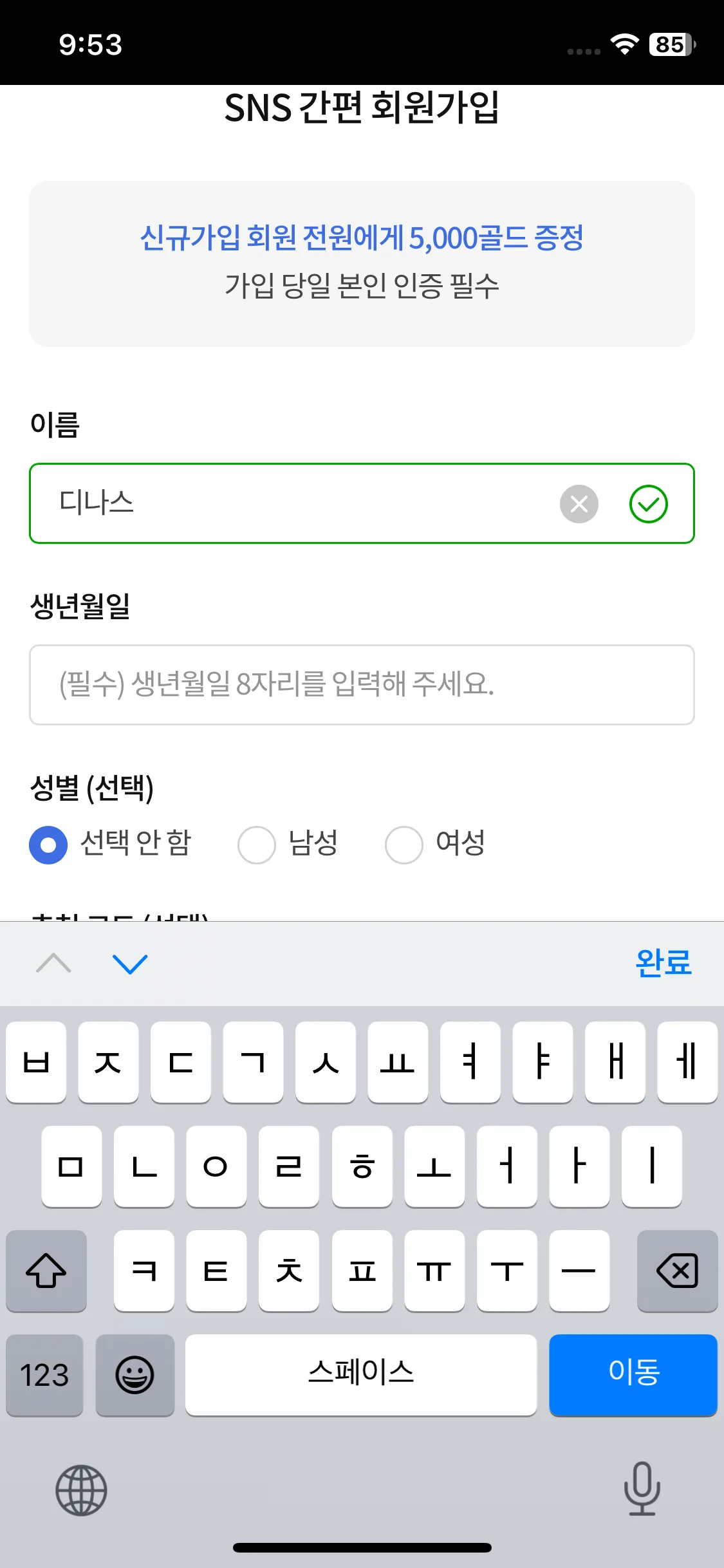Tap the green validation checkmark icon
This screenshot has width=724, height=1568.
pyautogui.click(x=648, y=504)
